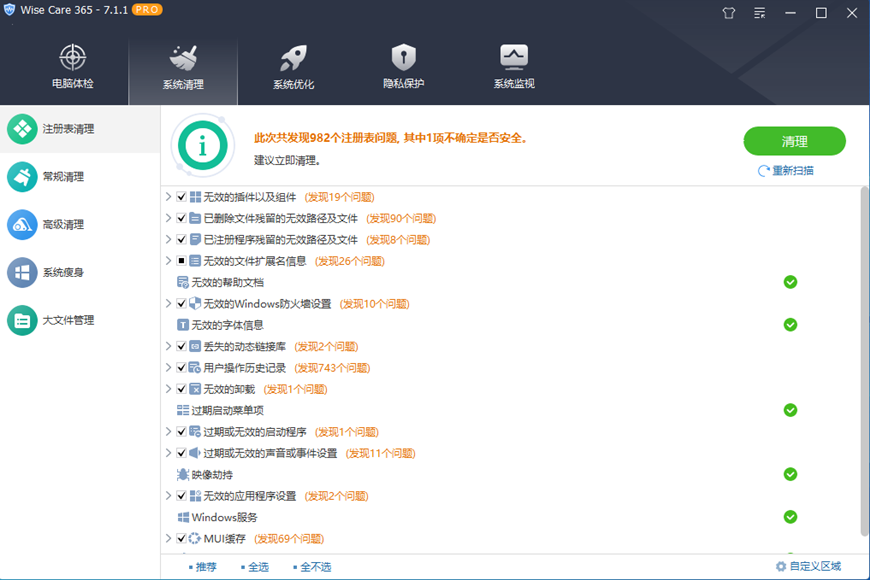The height and width of the screenshot is (580, 870).
Task: Toggle checkbox for 已删除文件残留的无效路径及文件
Action: click(x=181, y=218)
